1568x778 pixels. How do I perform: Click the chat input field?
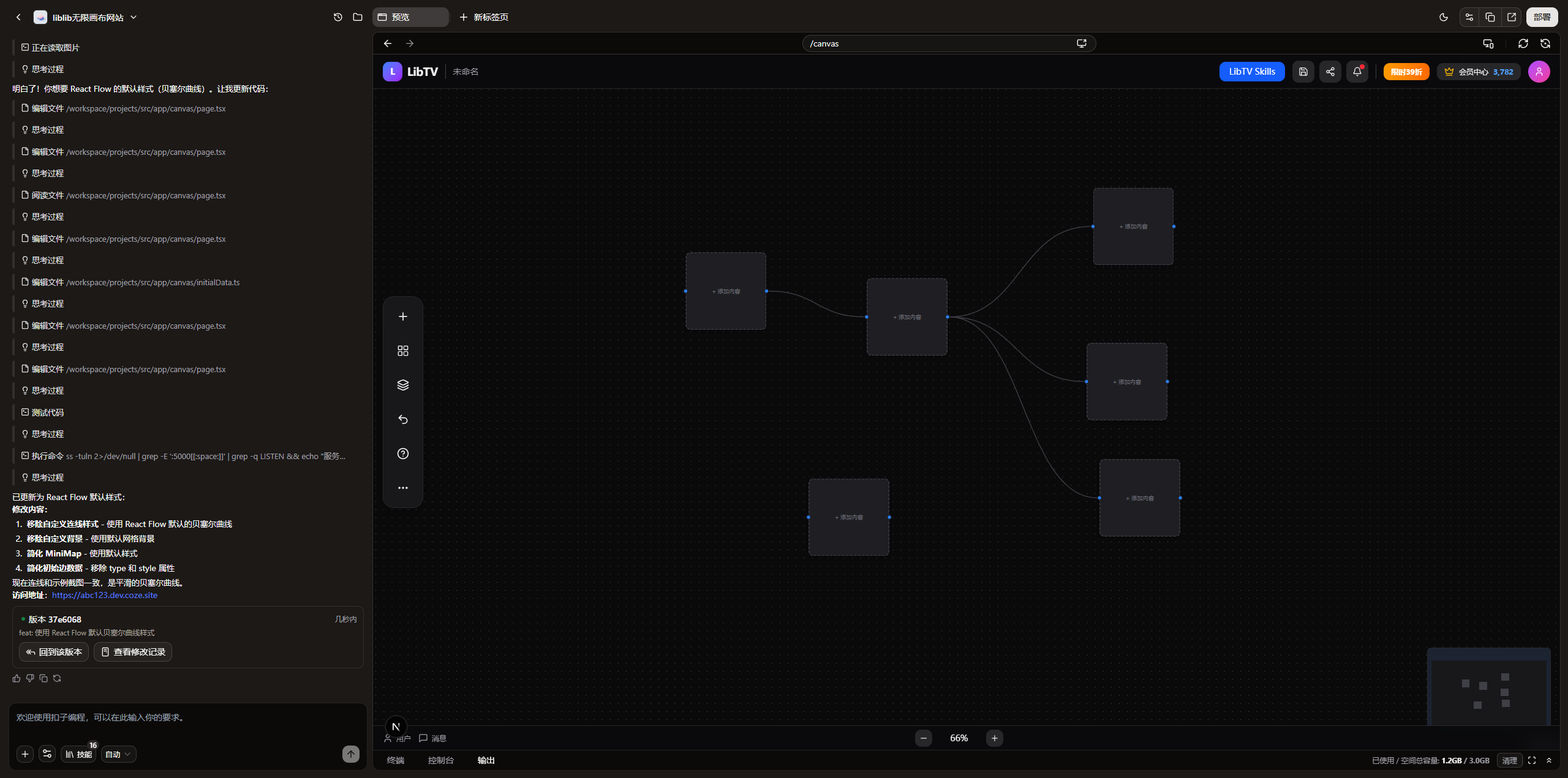pyautogui.click(x=184, y=722)
